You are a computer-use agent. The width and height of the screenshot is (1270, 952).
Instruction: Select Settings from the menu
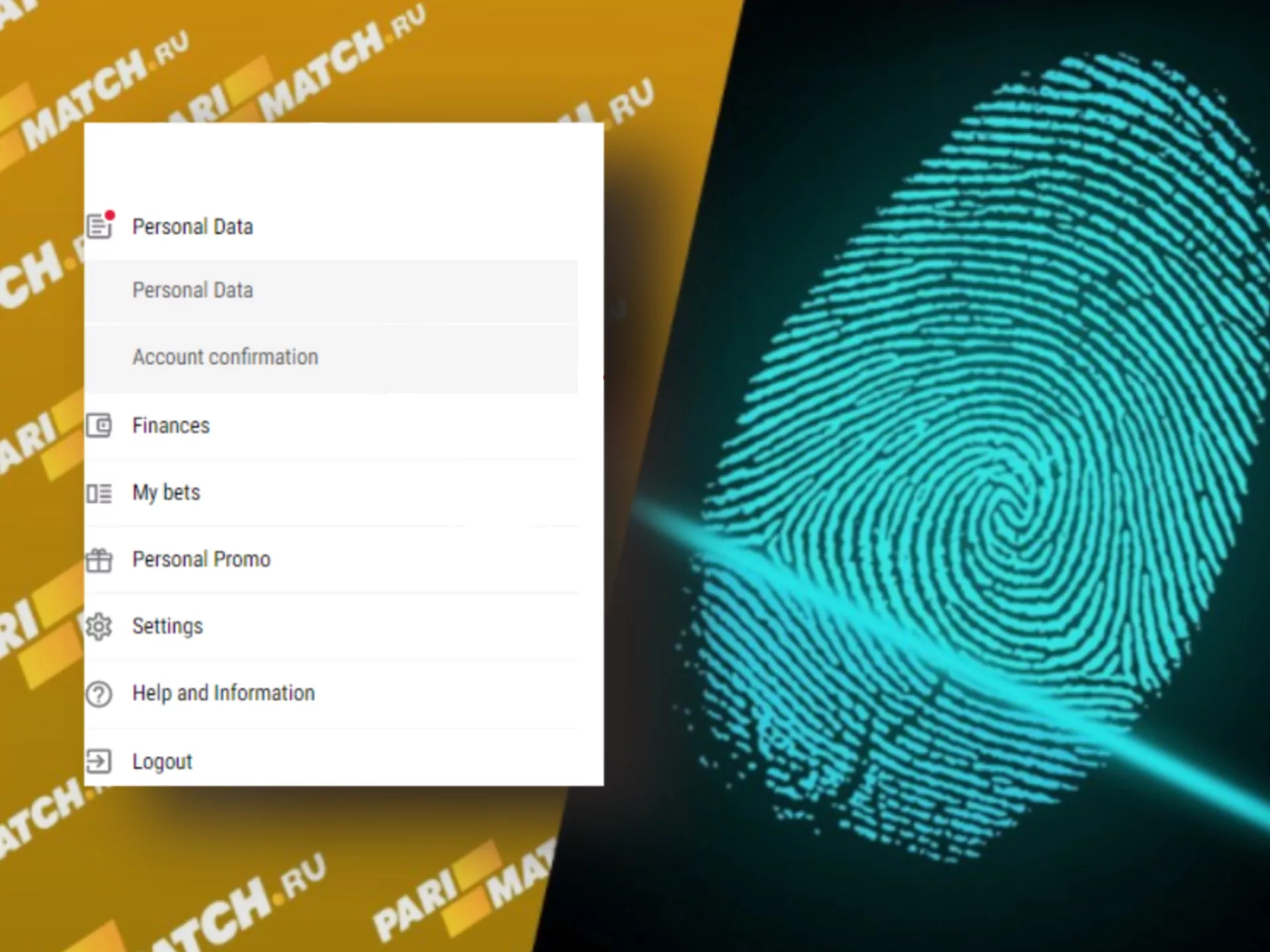tap(331, 627)
